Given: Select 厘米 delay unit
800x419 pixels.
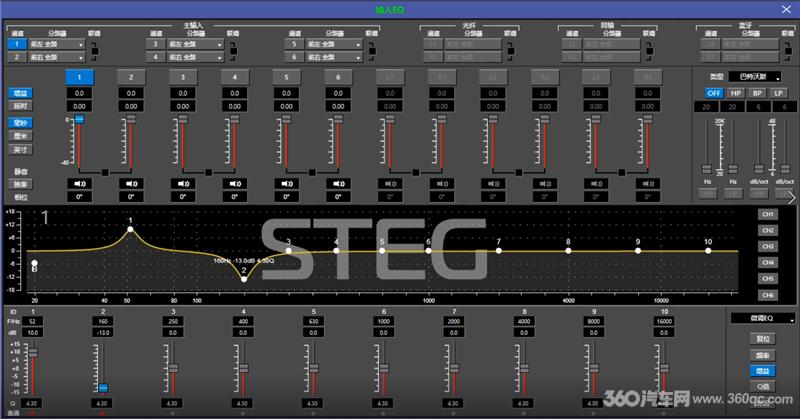Looking at the screenshot, I should [x=20, y=136].
